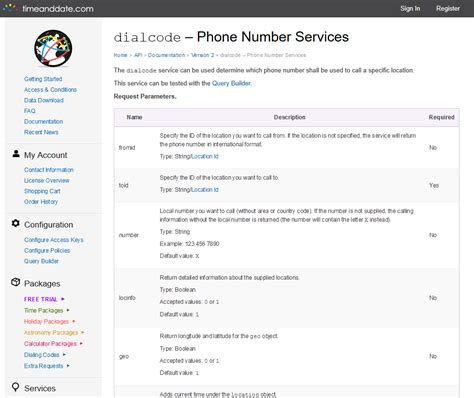Expand the Holiday Packages arrow
The width and height of the screenshot is (474, 398).
click(73, 321)
